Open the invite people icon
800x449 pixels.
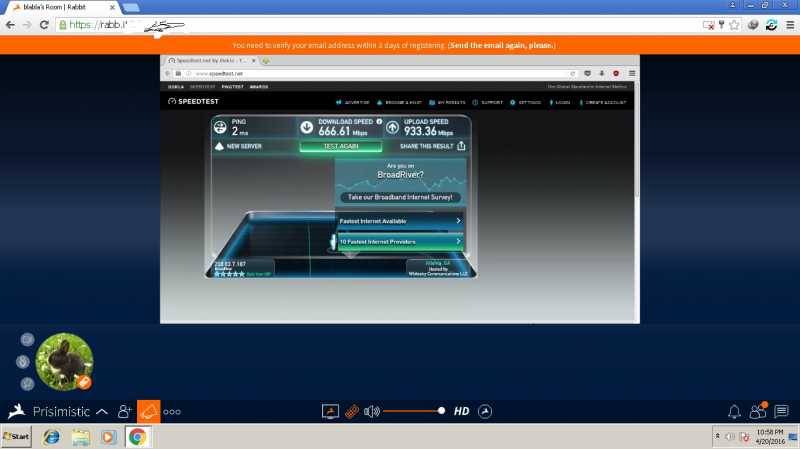coord(124,412)
